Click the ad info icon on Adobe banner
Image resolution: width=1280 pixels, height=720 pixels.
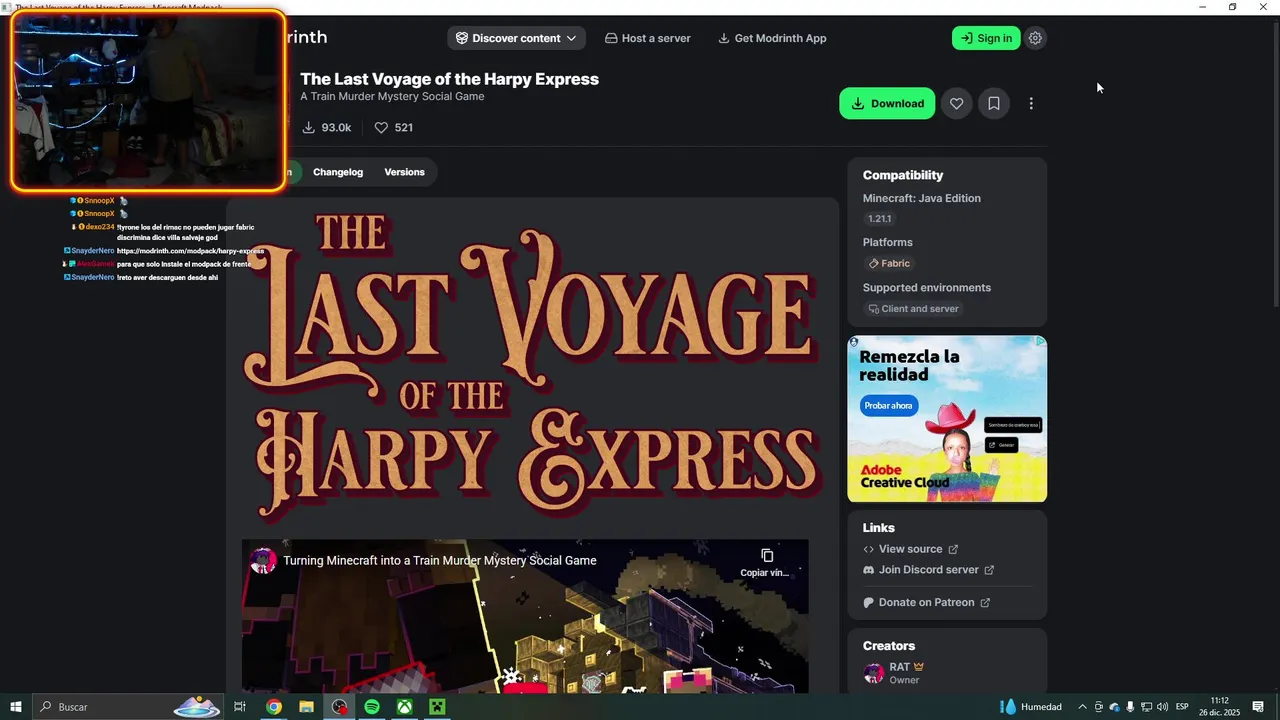1040,341
